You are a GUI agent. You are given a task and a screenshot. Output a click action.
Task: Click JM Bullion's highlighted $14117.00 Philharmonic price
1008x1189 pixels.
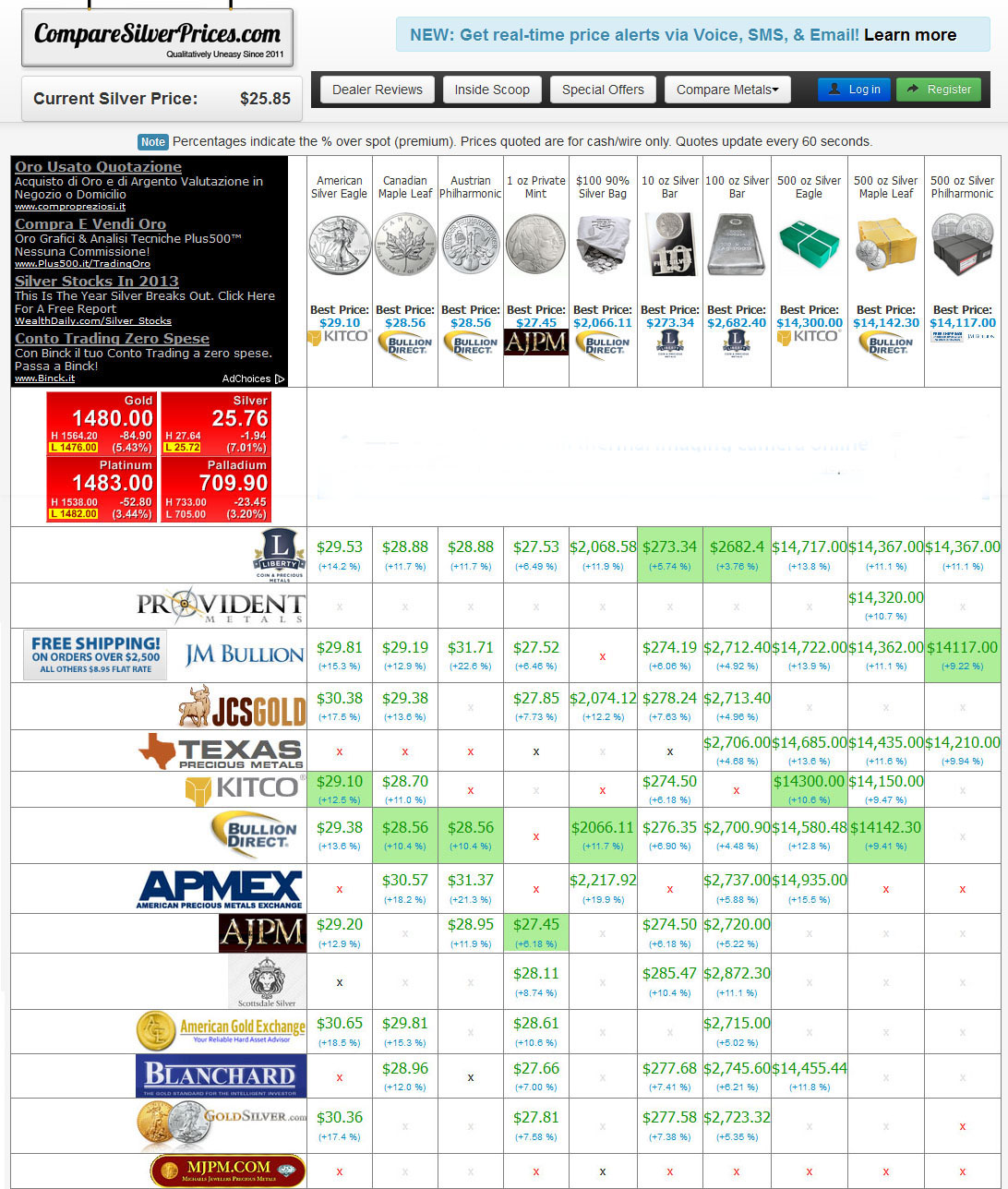(x=963, y=648)
